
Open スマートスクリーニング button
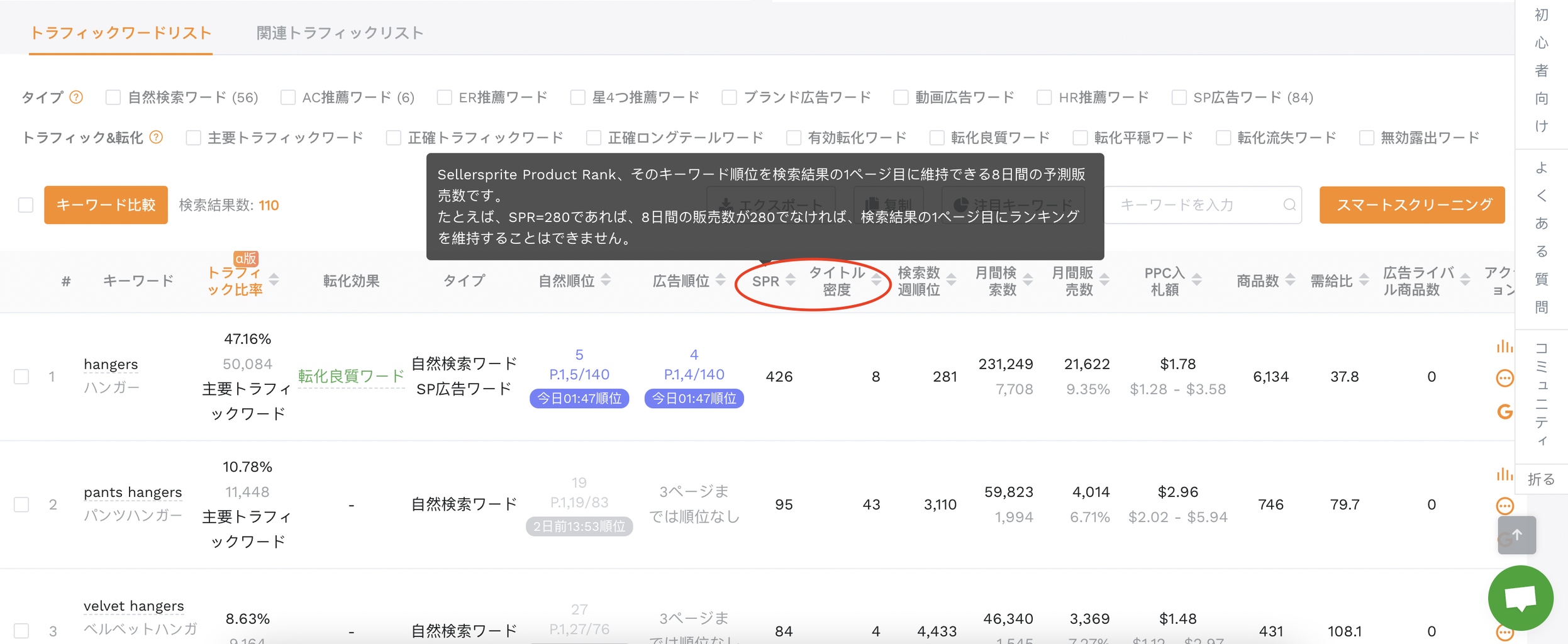click(x=1411, y=205)
